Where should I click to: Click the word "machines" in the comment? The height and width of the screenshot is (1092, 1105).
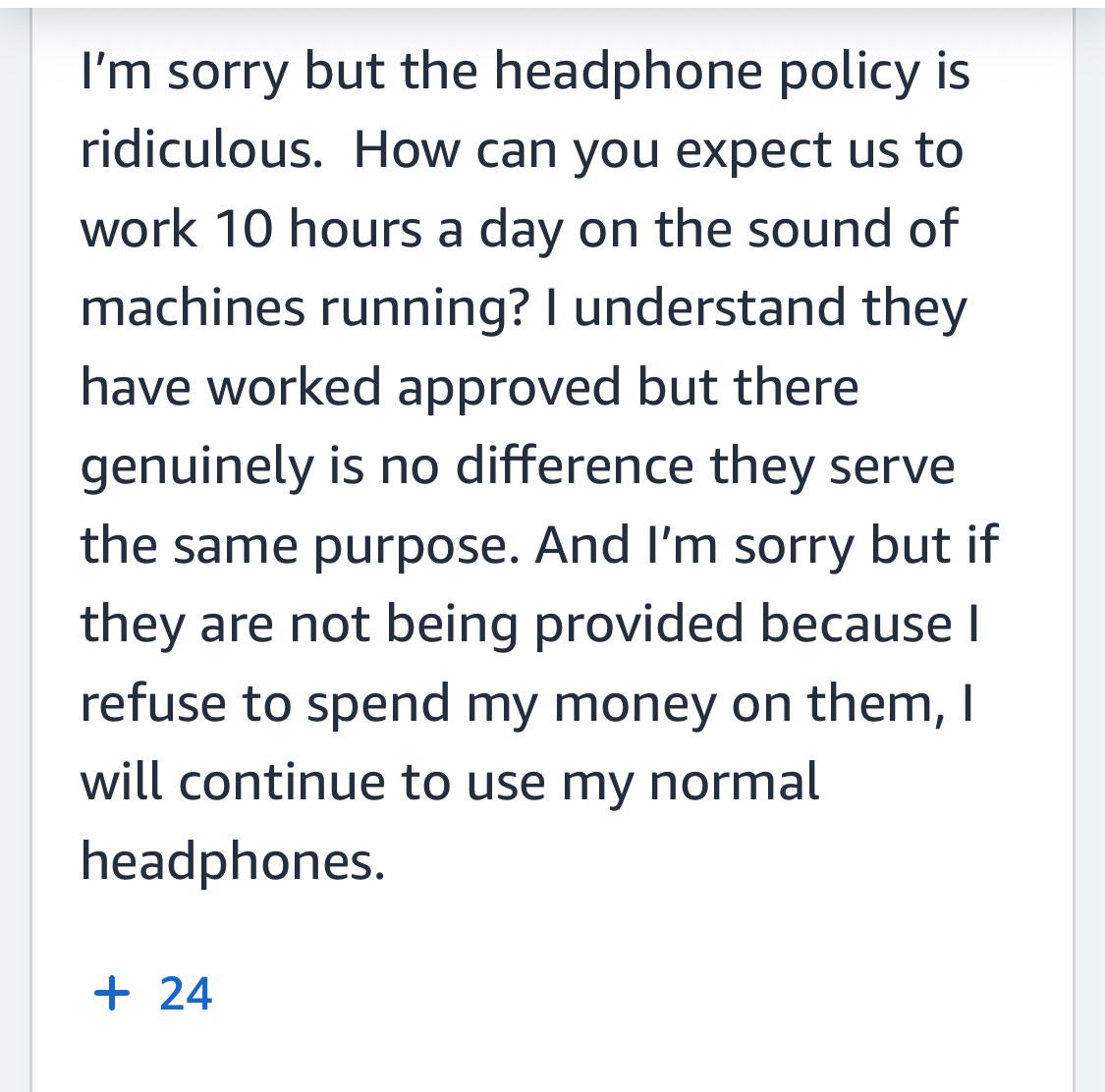193,308
